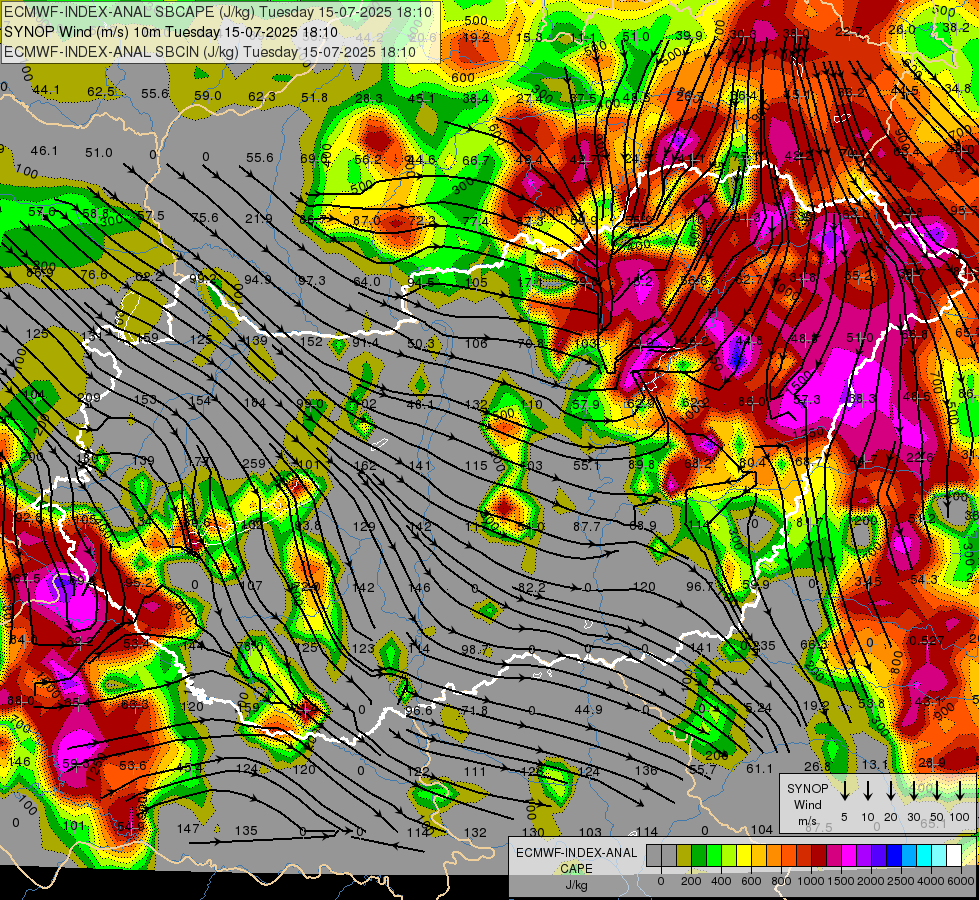Click the 2000 tick on the CAPE scale
The image size is (979, 900).
click(x=872, y=881)
